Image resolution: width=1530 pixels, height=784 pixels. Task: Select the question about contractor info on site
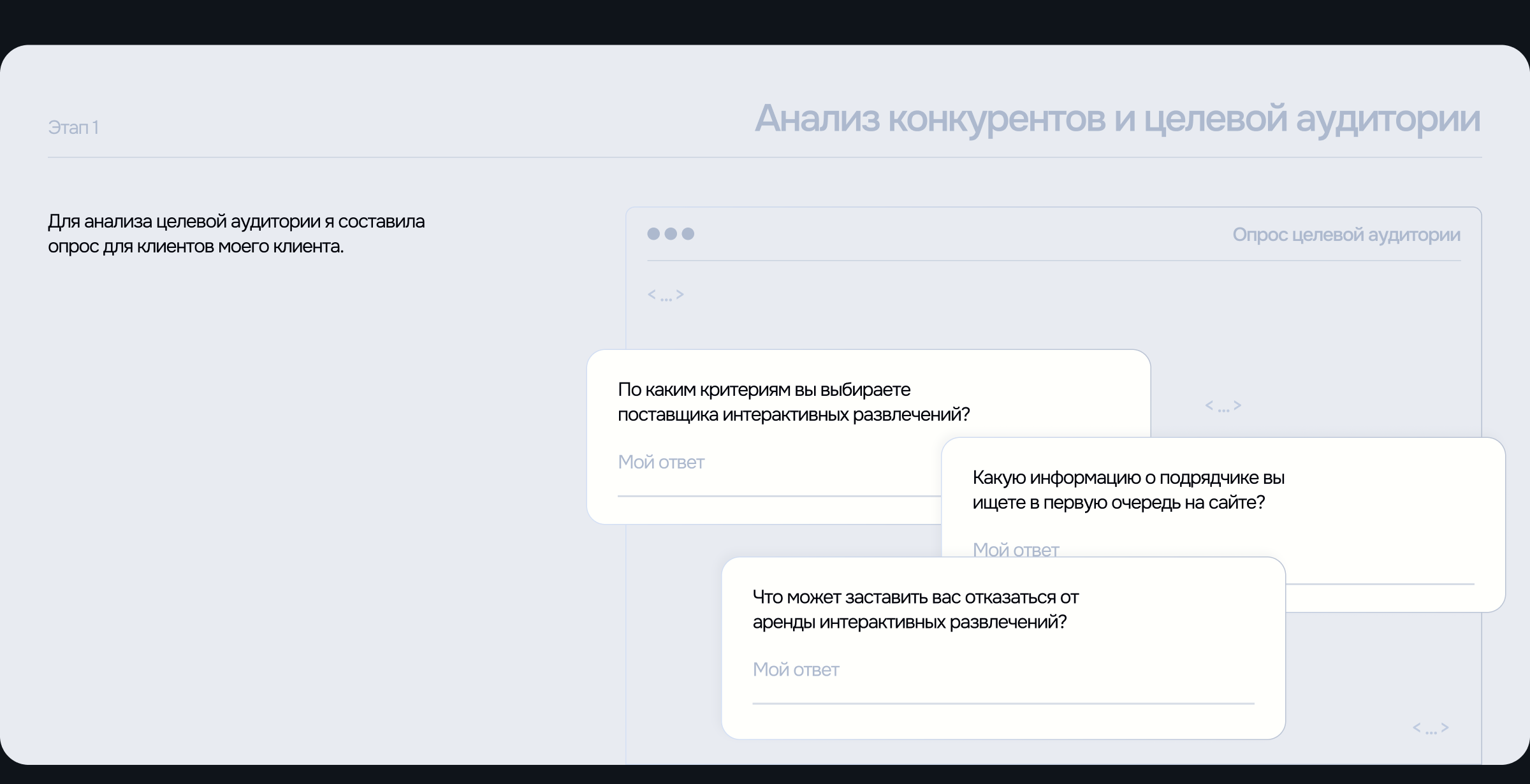coord(1128,490)
